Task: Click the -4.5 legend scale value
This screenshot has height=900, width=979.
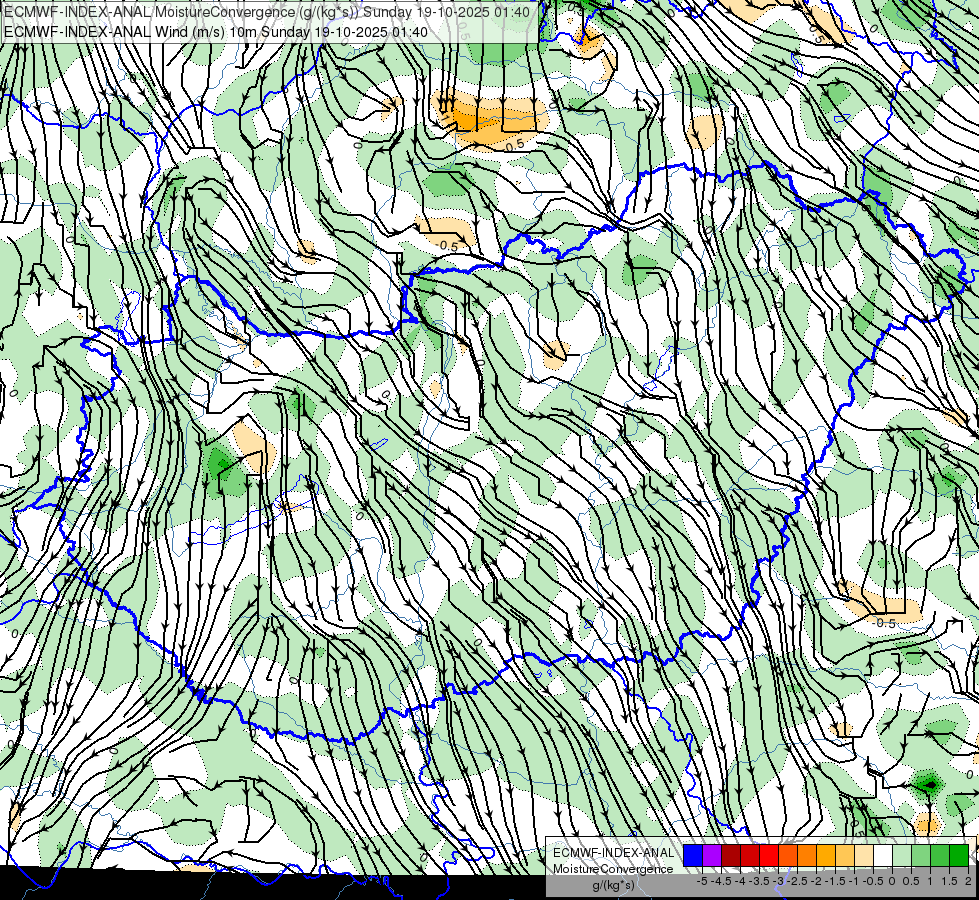Action: click(721, 881)
